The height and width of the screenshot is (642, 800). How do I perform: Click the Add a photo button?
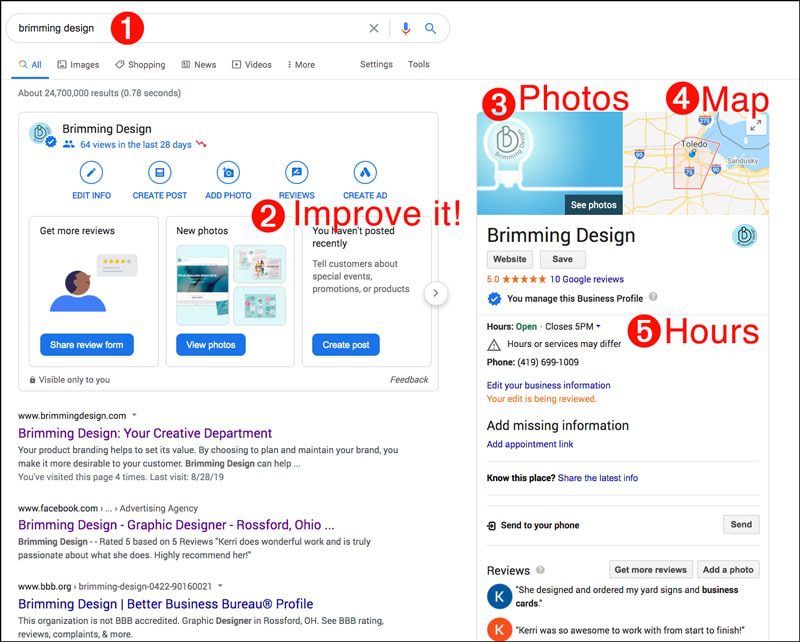(x=728, y=570)
